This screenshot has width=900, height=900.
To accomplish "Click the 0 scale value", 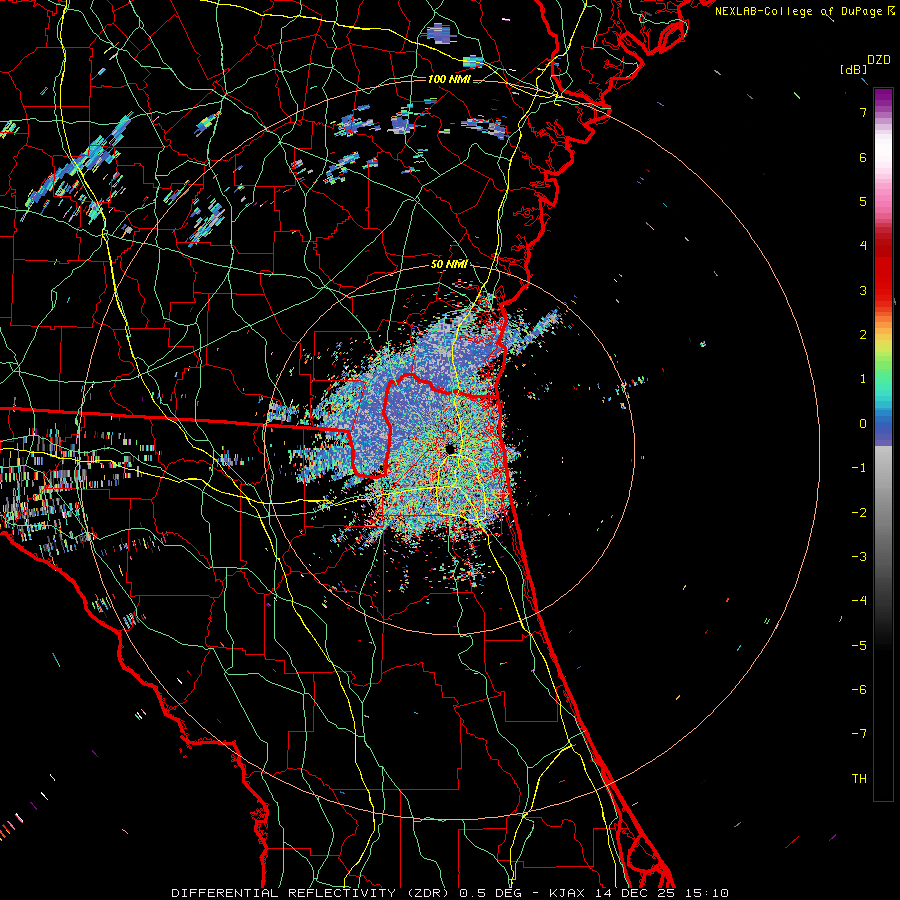I will click(x=863, y=424).
